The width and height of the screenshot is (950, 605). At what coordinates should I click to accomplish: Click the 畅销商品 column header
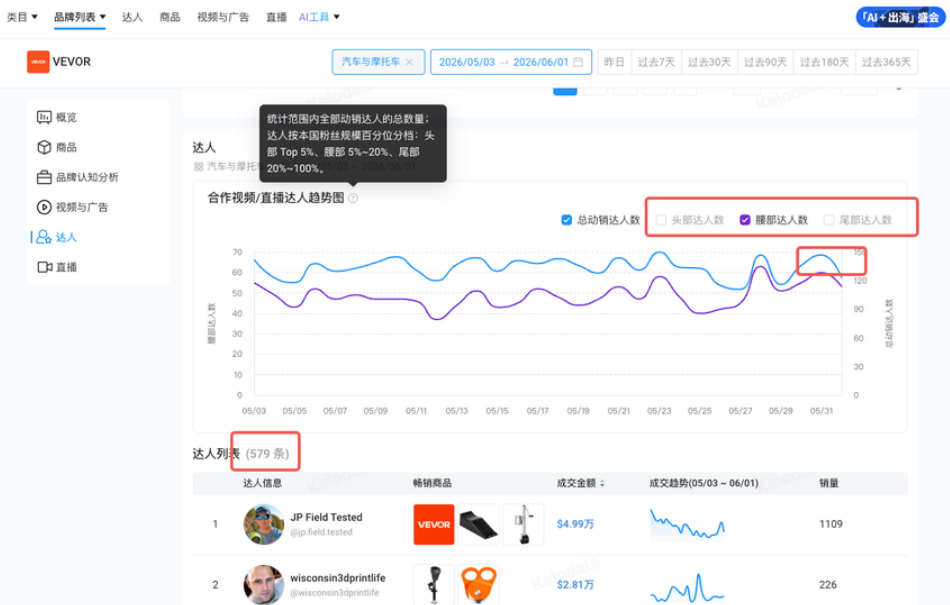432,483
